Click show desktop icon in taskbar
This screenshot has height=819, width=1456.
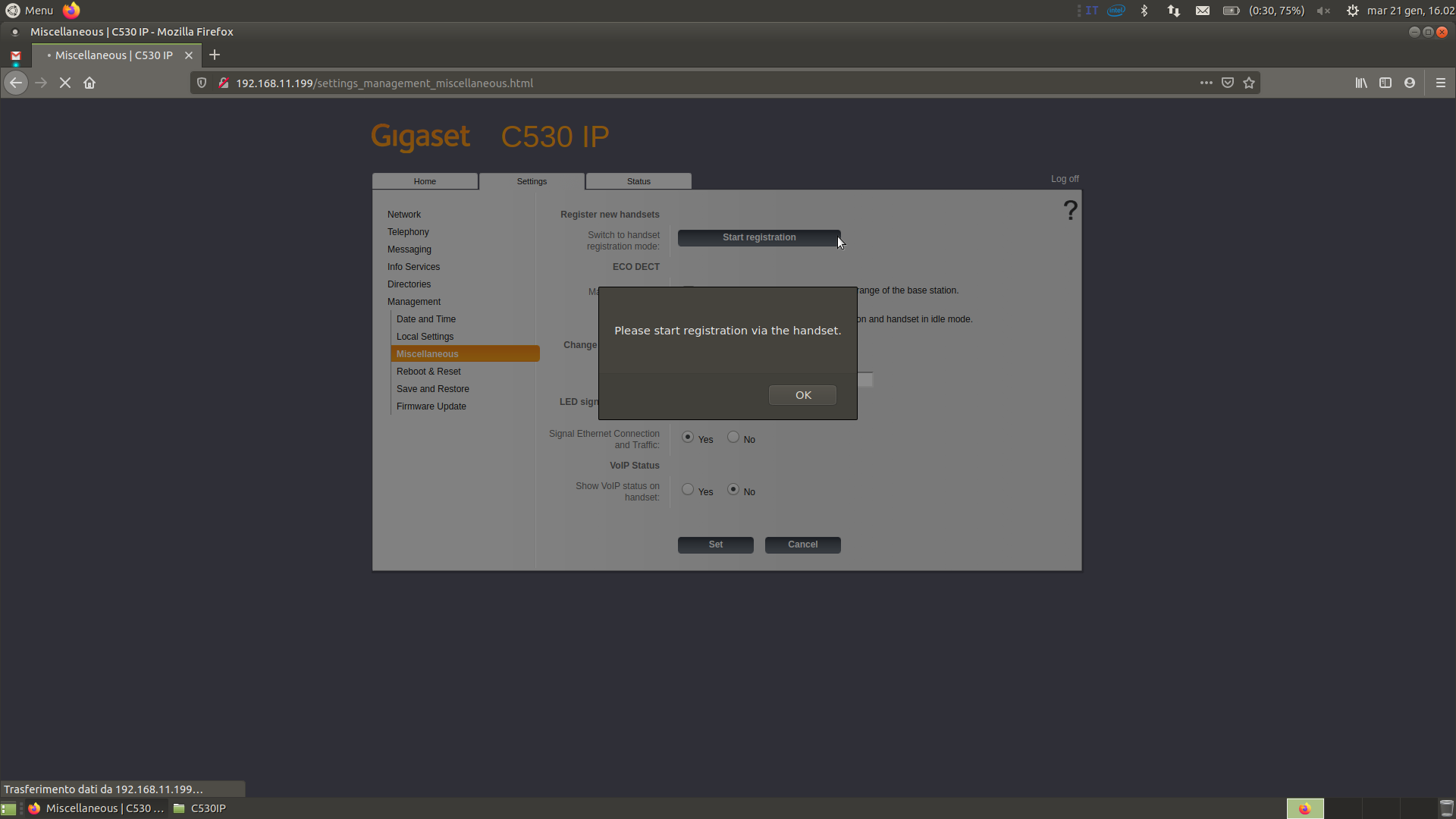point(8,808)
